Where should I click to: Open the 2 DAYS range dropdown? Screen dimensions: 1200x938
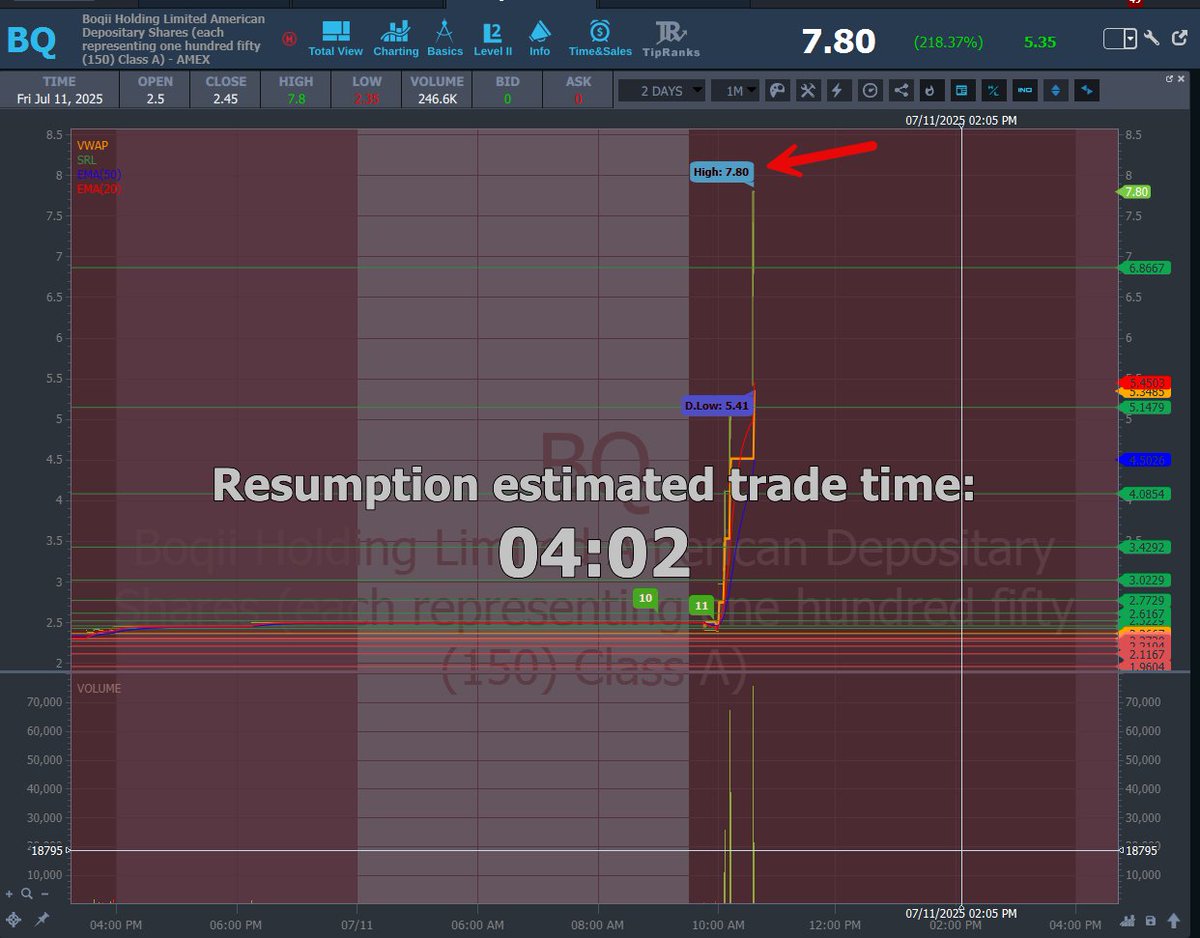pyautogui.click(x=661, y=90)
